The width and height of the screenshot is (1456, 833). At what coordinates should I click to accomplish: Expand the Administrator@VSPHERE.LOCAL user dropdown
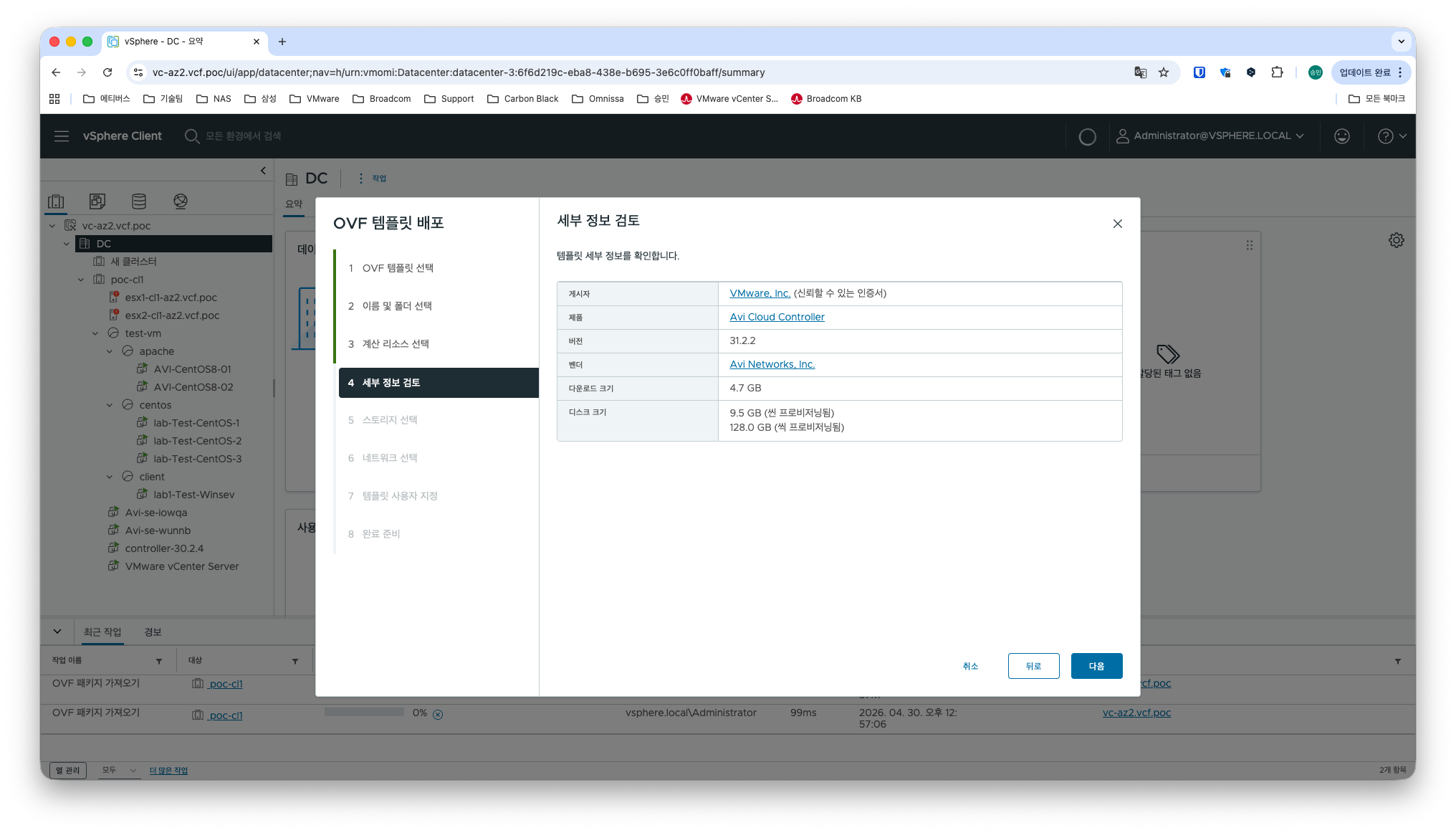coord(1211,136)
